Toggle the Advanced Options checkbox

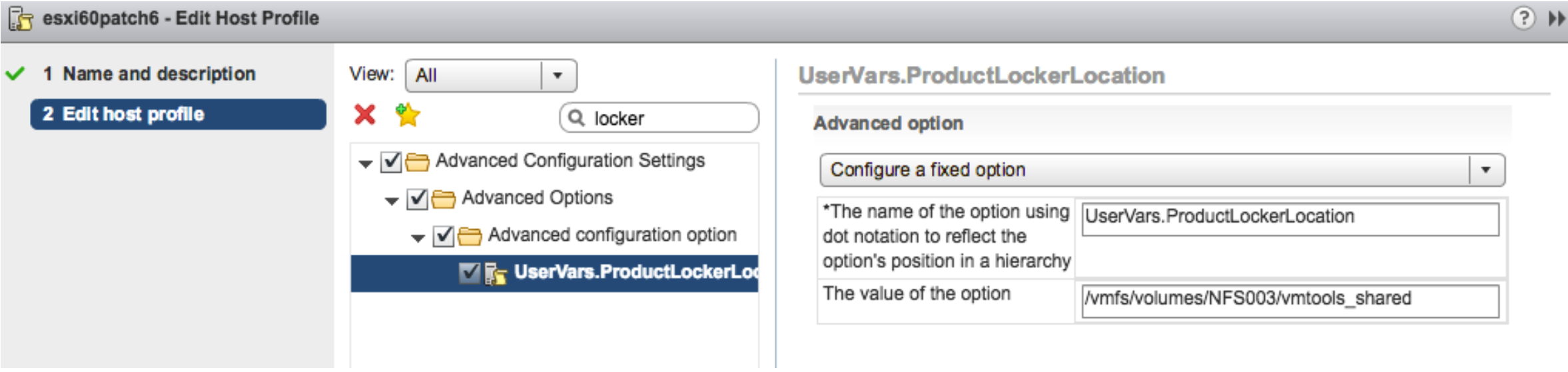[x=417, y=199]
